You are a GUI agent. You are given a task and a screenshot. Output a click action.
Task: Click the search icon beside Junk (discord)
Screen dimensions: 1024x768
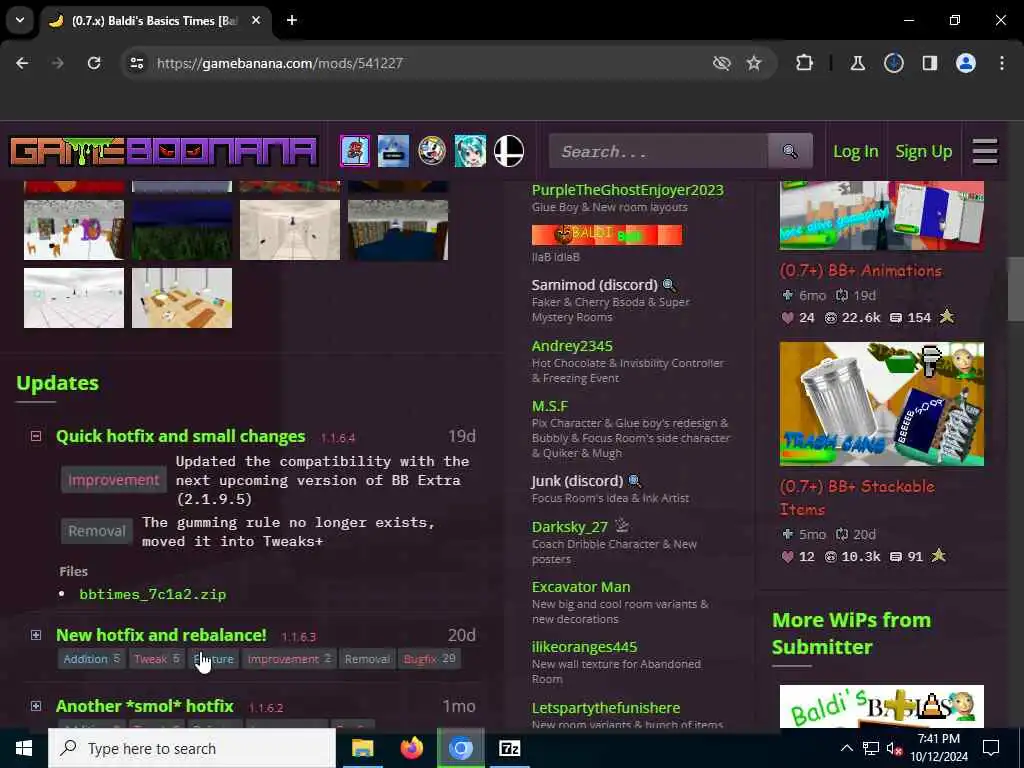[634, 481]
